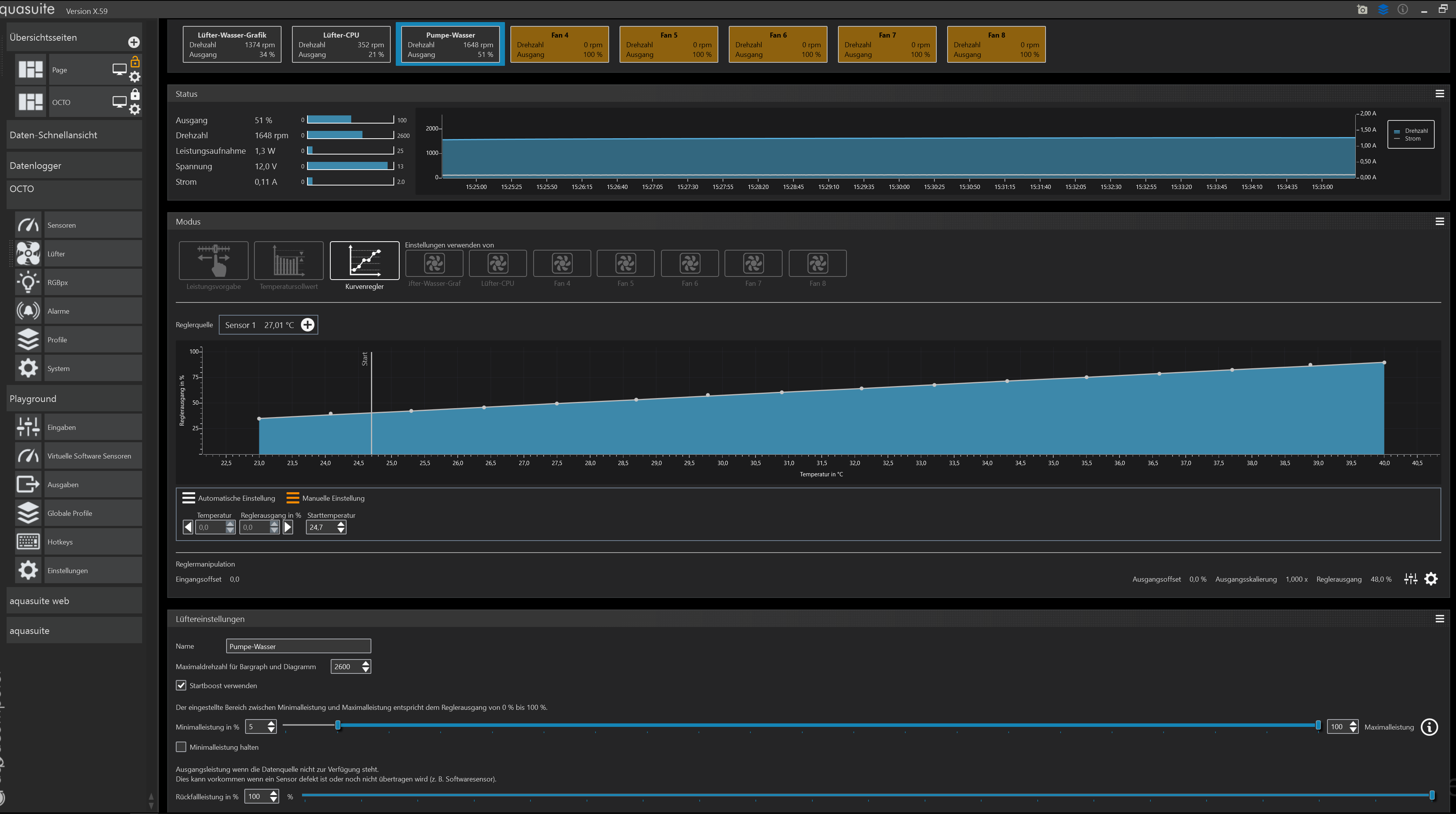Switch to the Lüfter-CPU fan tab
1456x814 pixels.
[341, 44]
